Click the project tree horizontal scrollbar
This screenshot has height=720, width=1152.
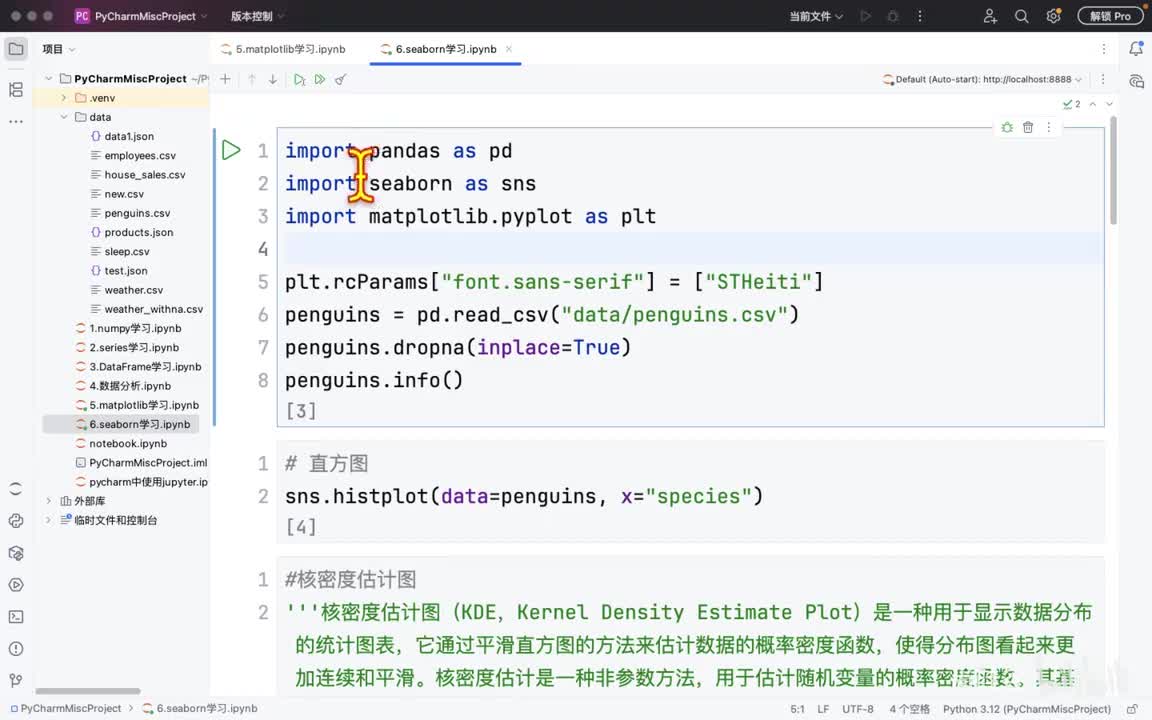[87, 691]
